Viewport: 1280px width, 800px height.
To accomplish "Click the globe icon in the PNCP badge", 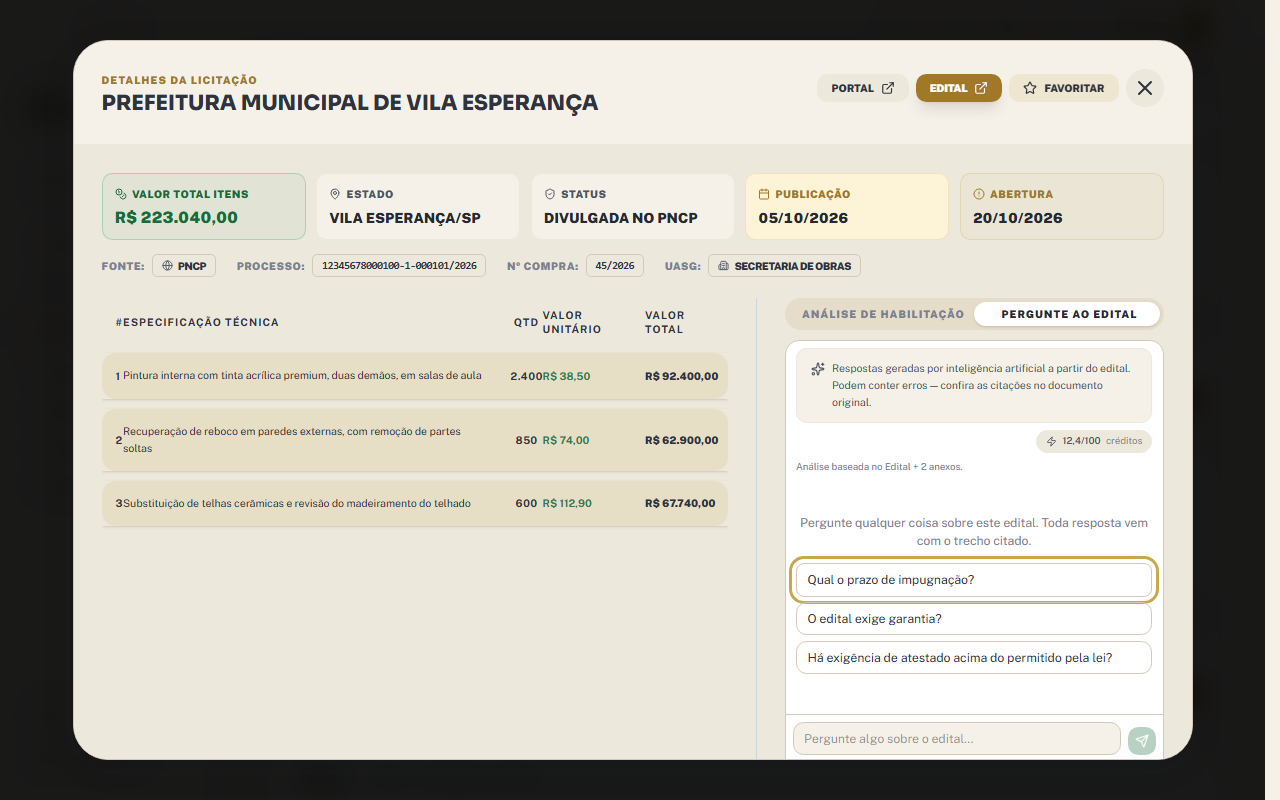I will [168, 266].
